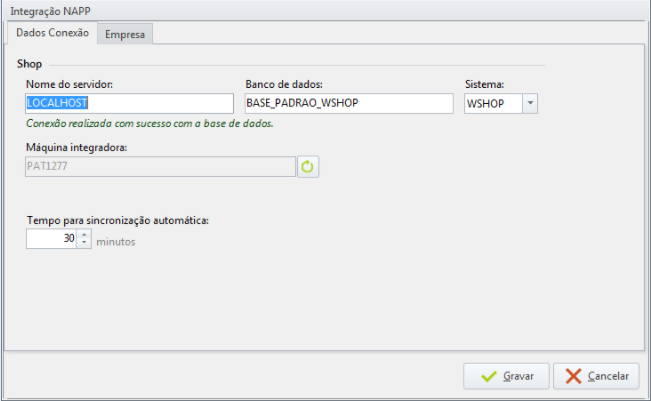
Task: Click into the Banco de dados field
Action: (x=349, y=103)
